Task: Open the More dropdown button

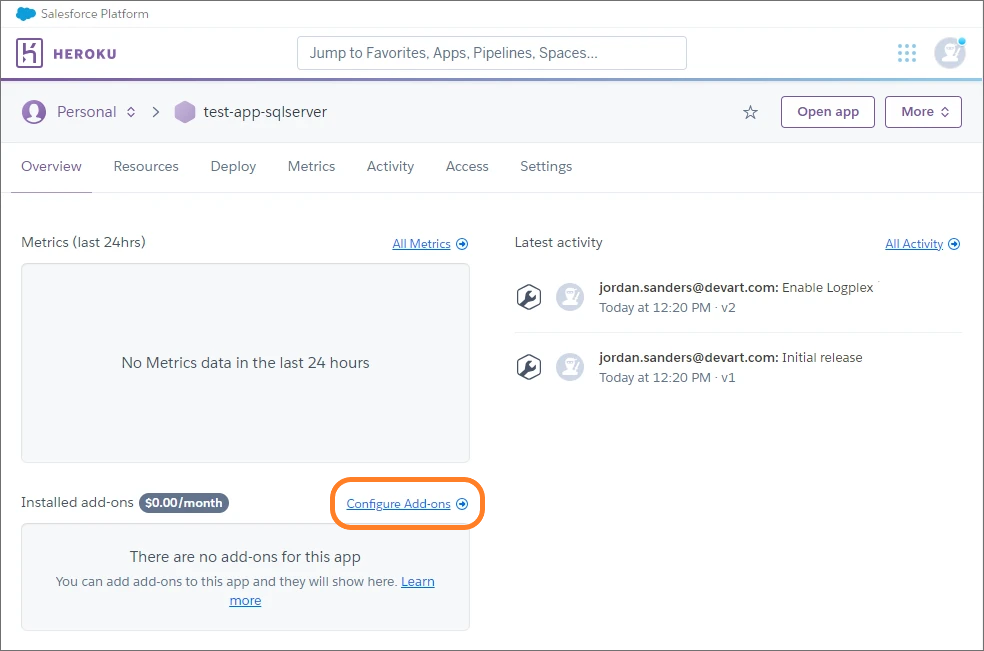Action: tap(923, 112)
